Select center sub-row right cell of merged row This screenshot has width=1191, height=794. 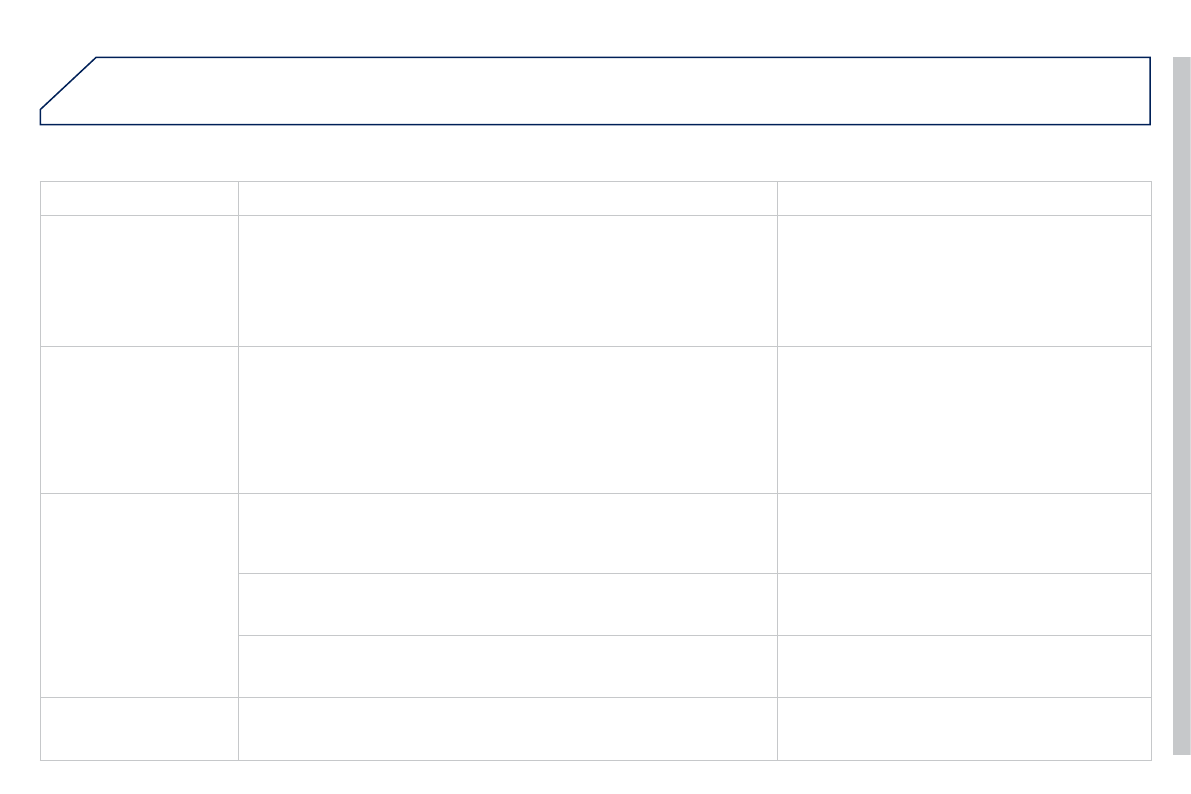[x=964, y=604]
